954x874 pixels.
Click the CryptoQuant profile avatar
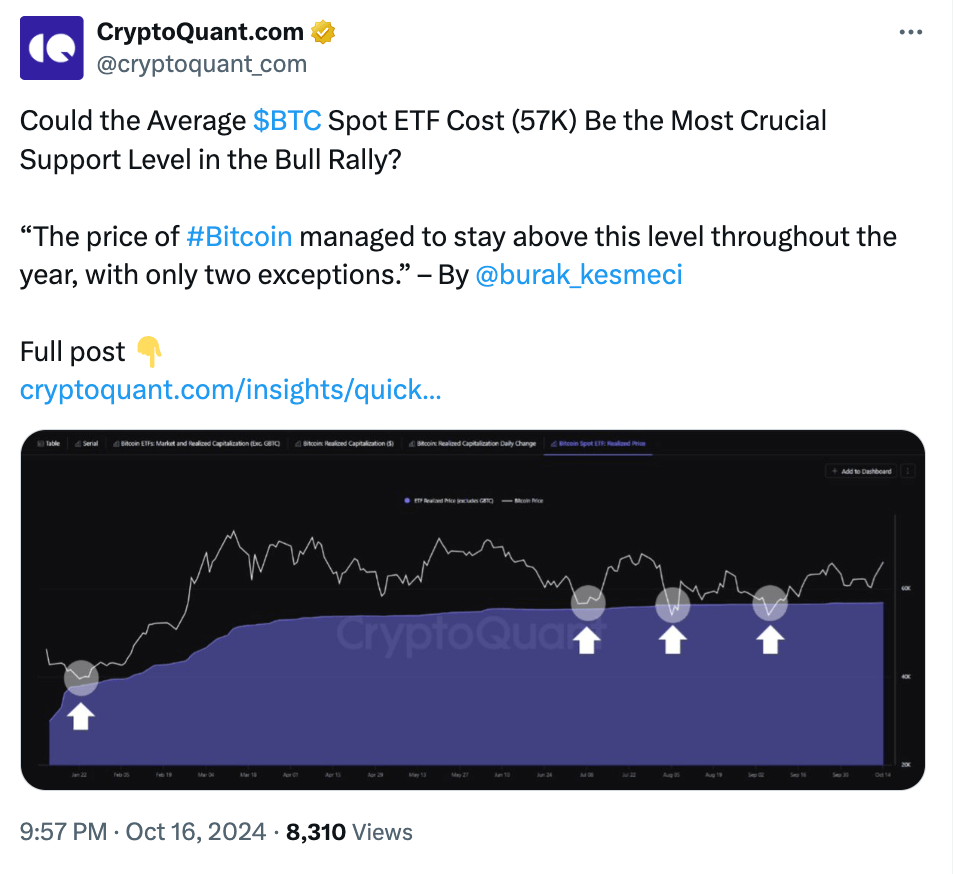click(51, 46)
